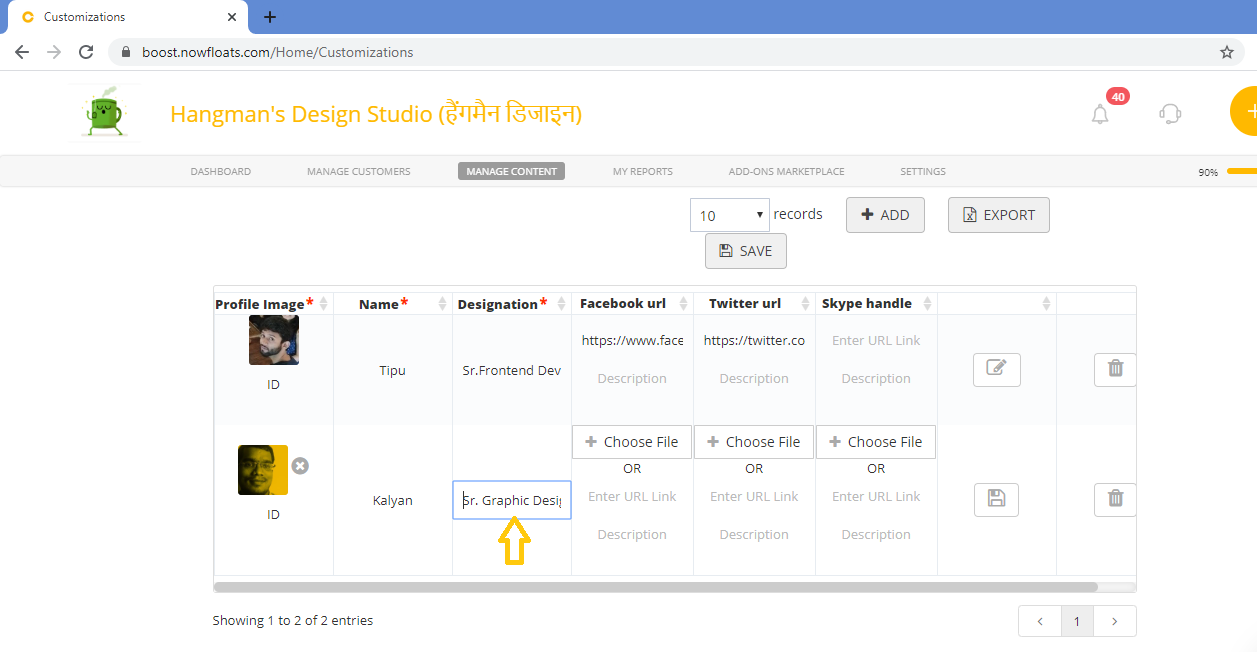Click the edit icon in Tipu's row
Image resolution: width=1257 pixels, height=652 pixels.
[x=996, y=368]
